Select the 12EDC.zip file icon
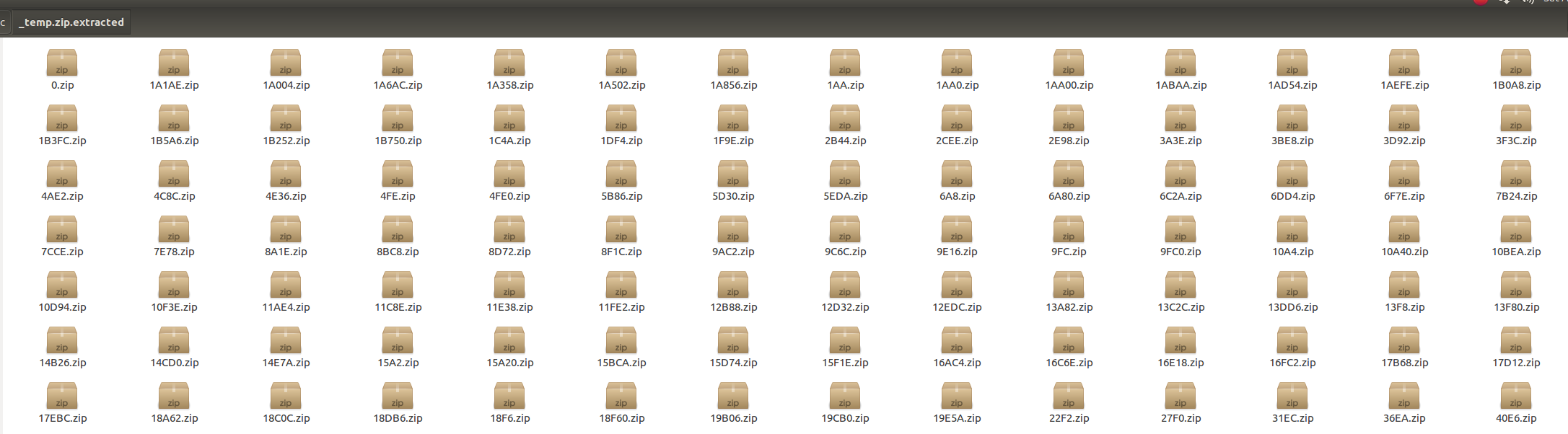This screenshot has height=434, width=1568. (x=957, y=285)
